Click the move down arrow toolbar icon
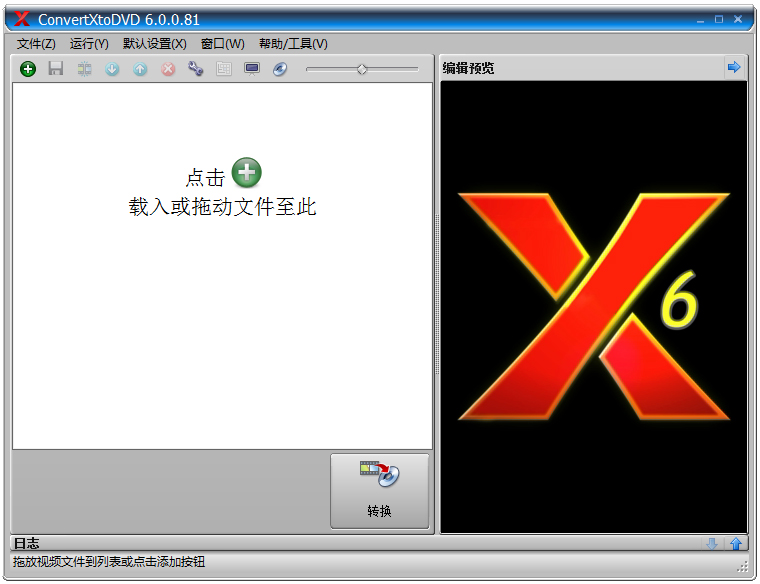 click(112, 69)
